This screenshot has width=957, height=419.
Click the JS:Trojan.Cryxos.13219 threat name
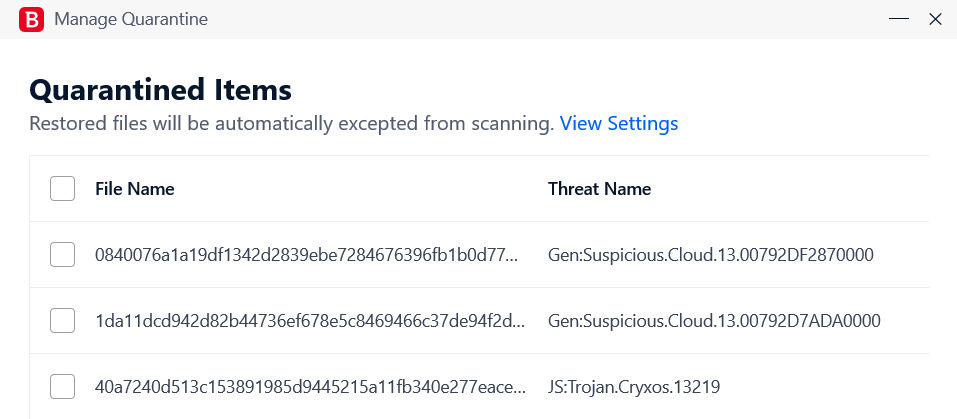click(634, 387)
